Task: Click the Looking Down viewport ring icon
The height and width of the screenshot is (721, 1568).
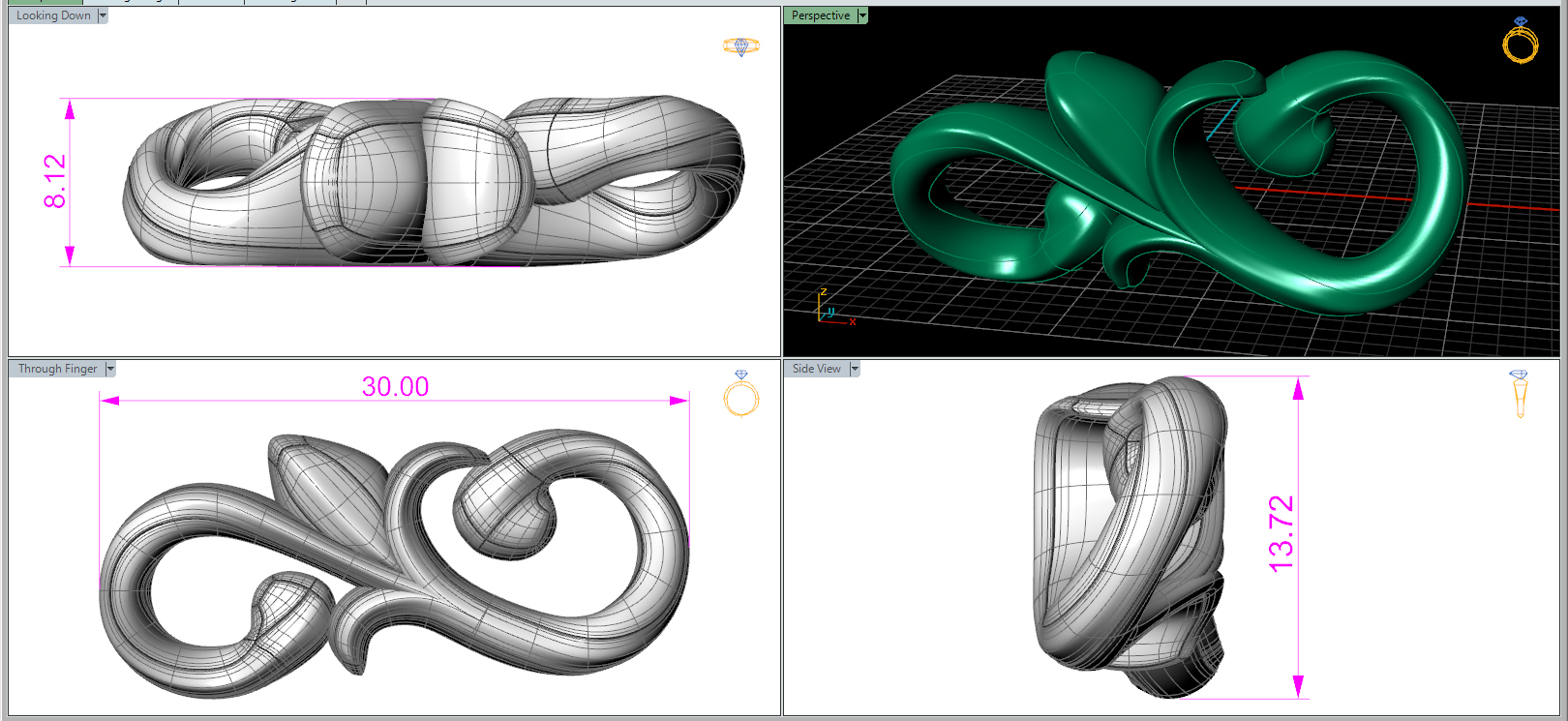Action: pyautogui.click(x=741, y=45)
